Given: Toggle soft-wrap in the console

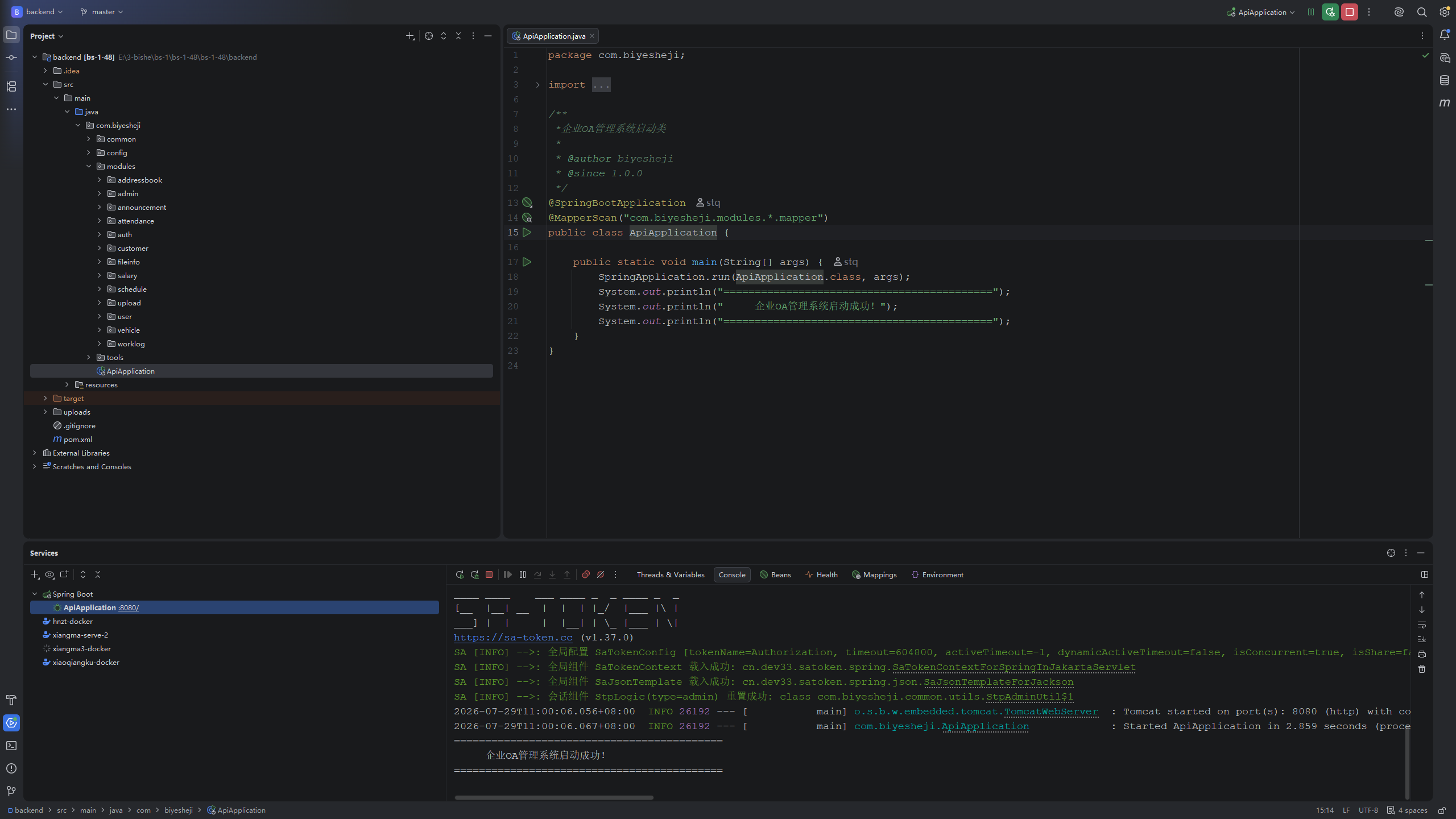Looking at the screenshot, I should 1422,624.
